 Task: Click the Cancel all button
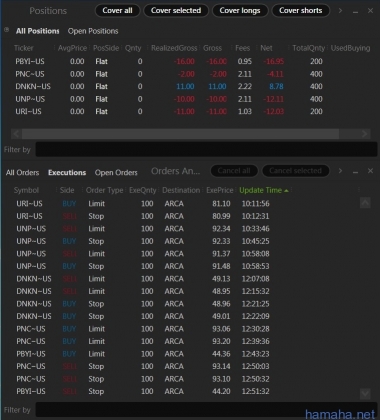[x=234, y=171]
